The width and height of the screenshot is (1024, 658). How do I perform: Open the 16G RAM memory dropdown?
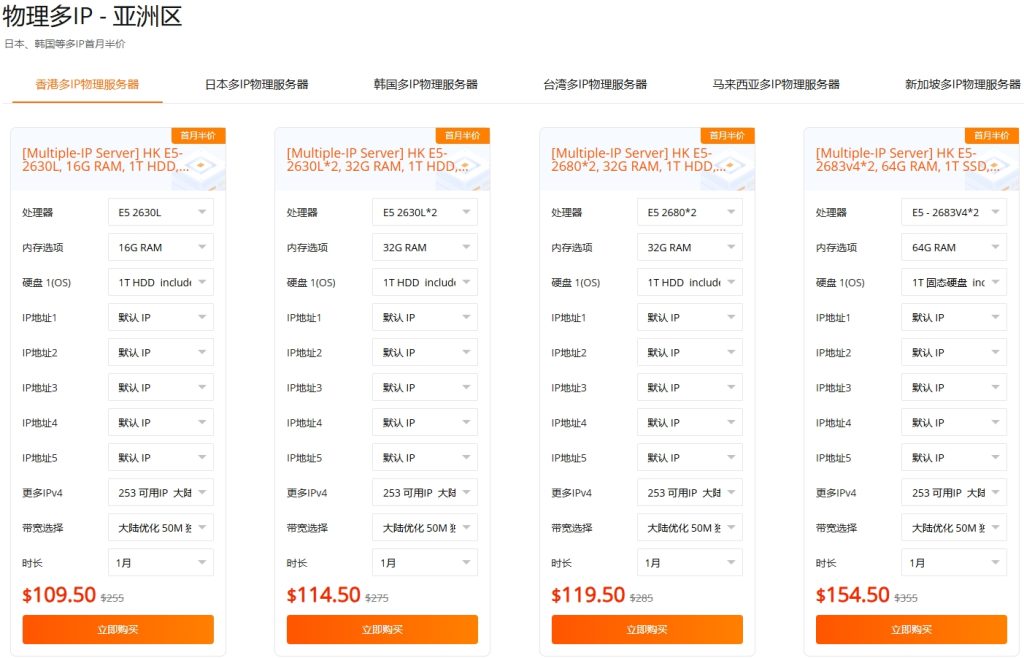(160, 246)
